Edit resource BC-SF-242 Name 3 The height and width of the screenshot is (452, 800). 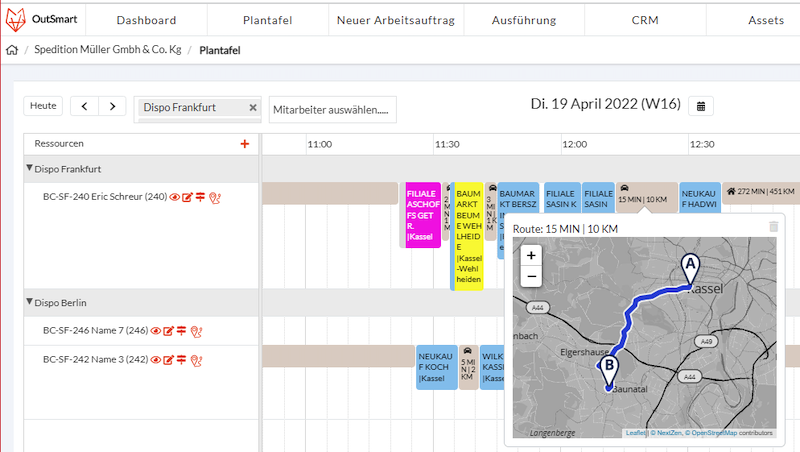(x=168, y=360)
